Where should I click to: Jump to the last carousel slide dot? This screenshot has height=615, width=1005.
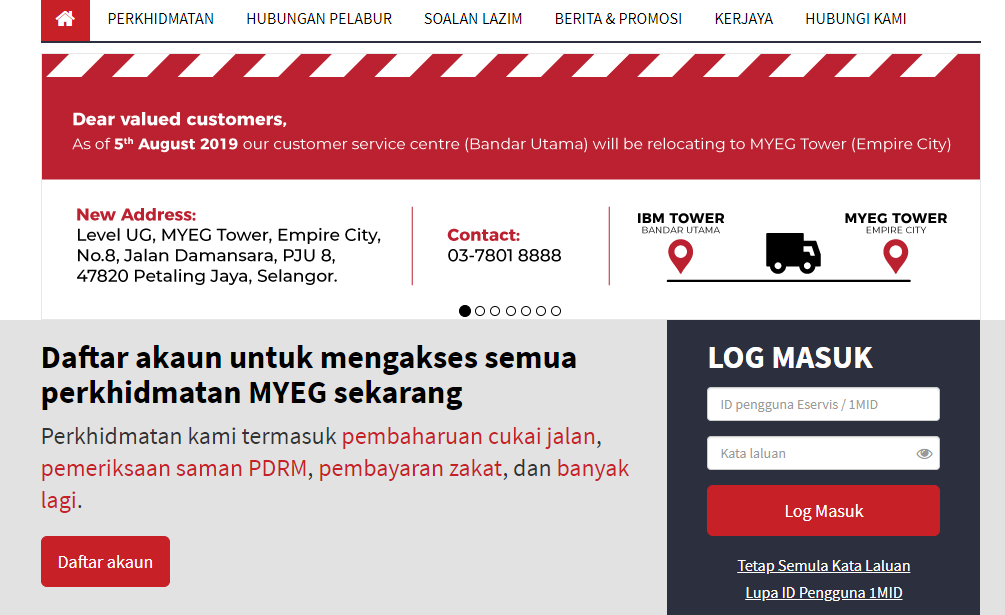tap(556, 311)
